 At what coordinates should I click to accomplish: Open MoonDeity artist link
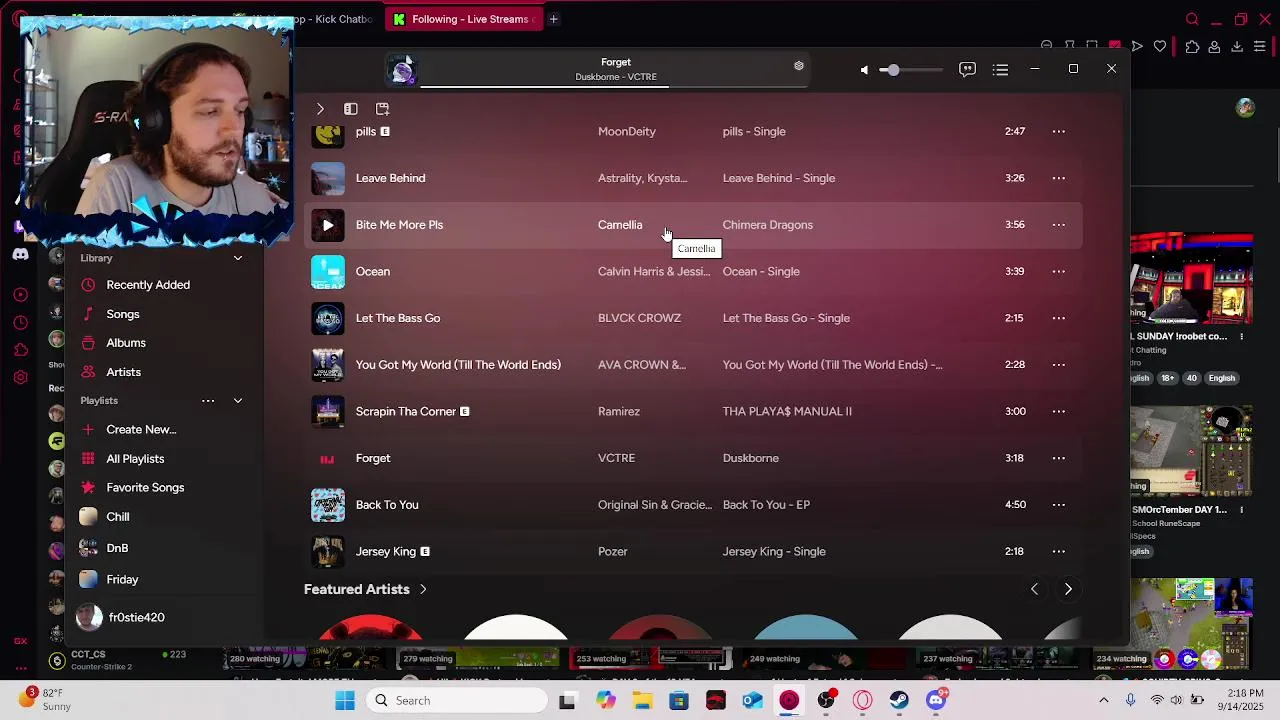[x=627, y=131]
